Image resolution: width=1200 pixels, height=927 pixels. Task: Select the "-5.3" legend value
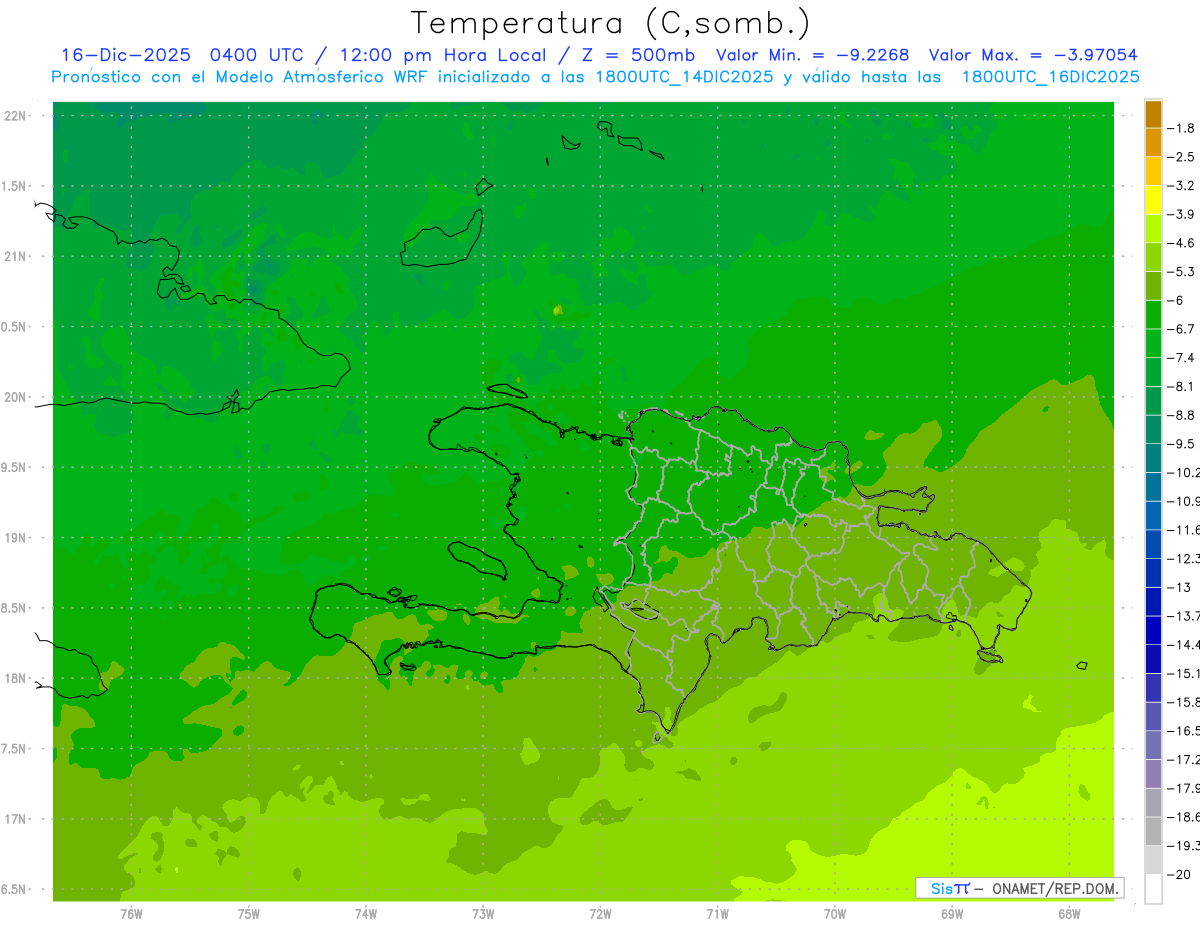[1180, 272]
